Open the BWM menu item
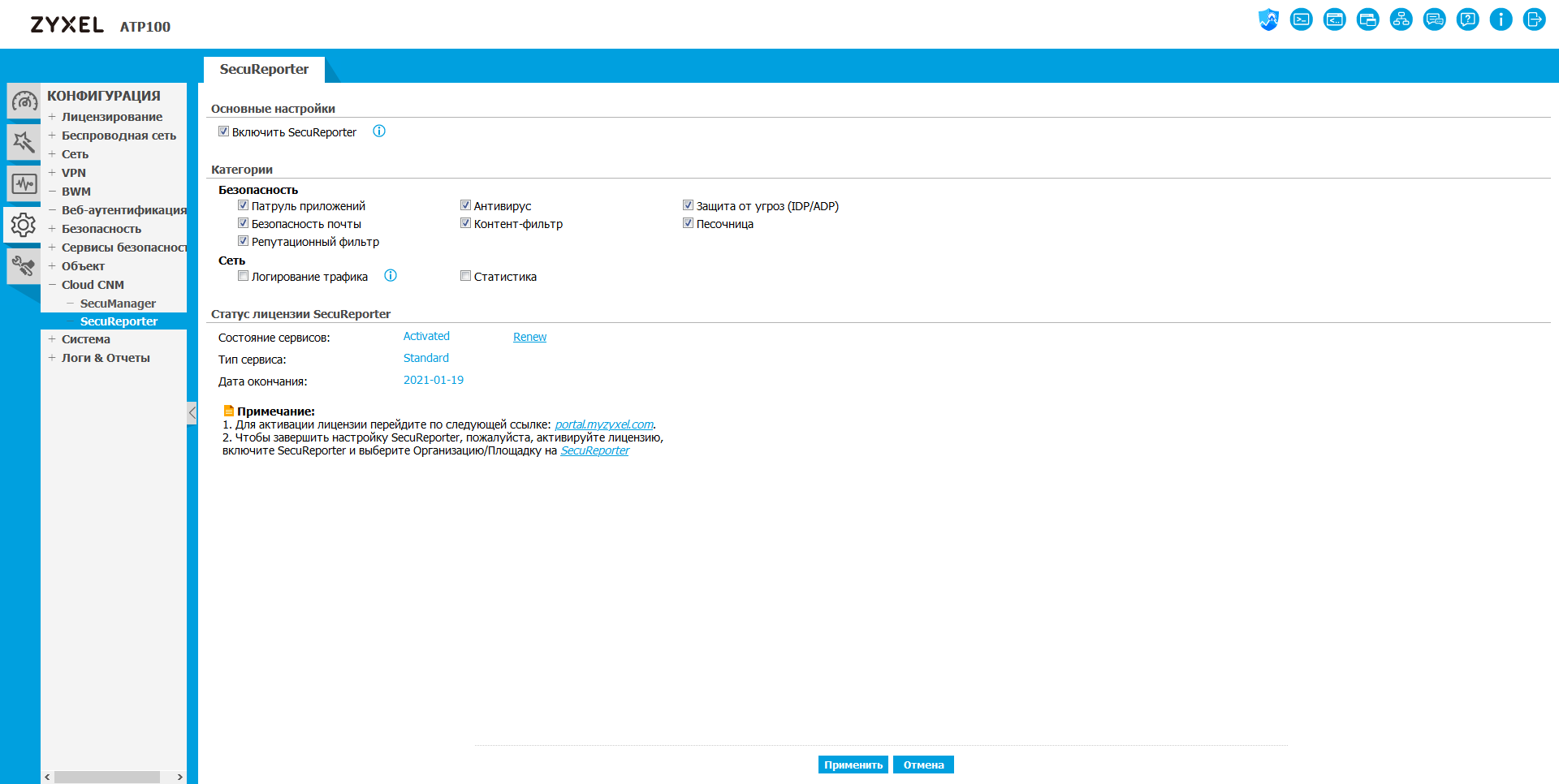 (x=76, y=192)
